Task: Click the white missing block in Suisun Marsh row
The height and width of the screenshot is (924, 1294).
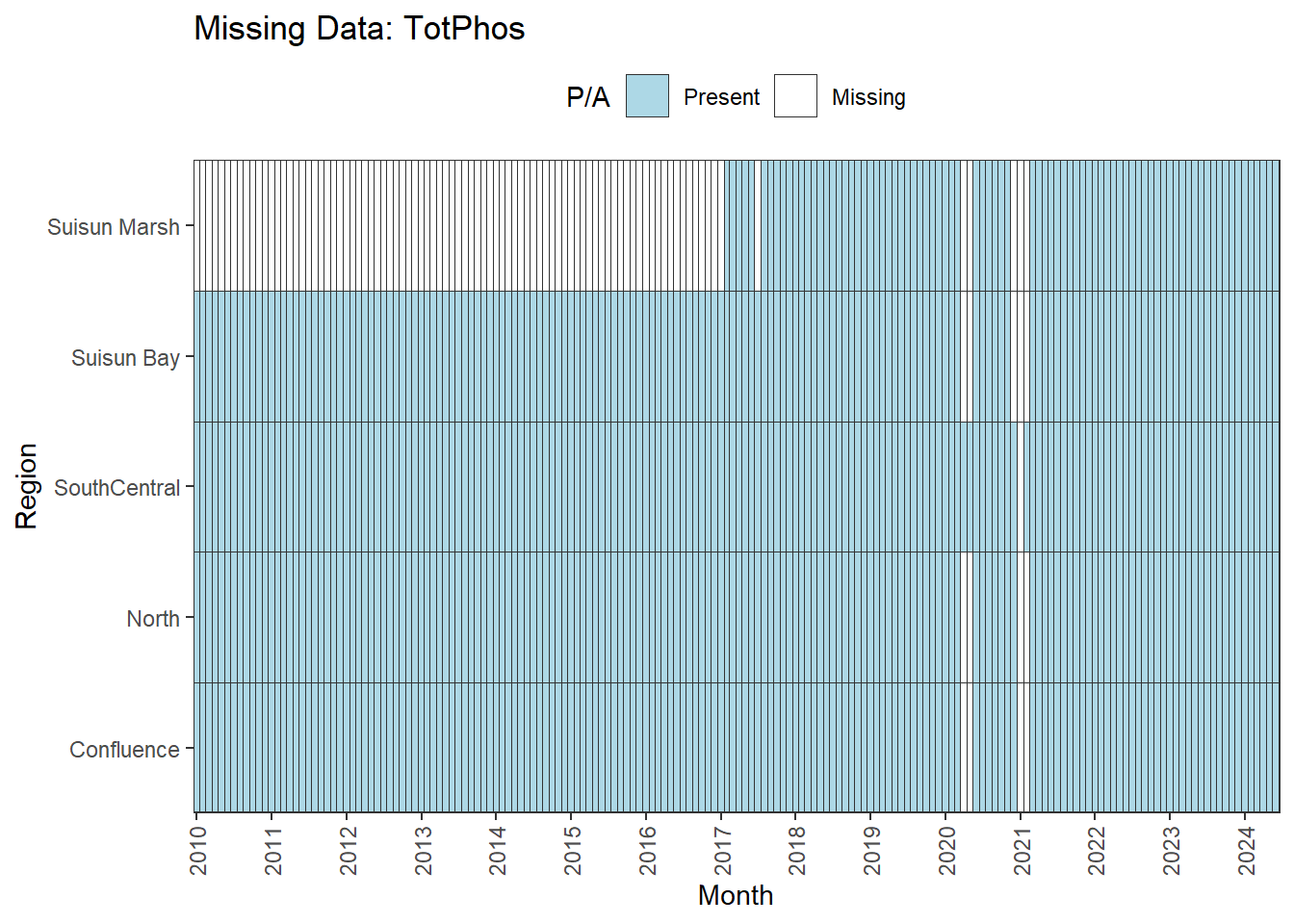Action: pyautogui.click(x=458, y=225)
